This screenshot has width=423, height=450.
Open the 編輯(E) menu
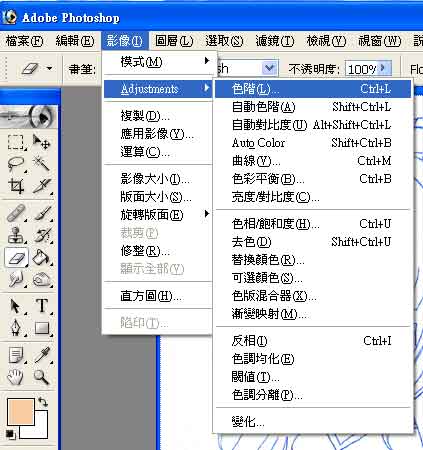click(75, 41)
